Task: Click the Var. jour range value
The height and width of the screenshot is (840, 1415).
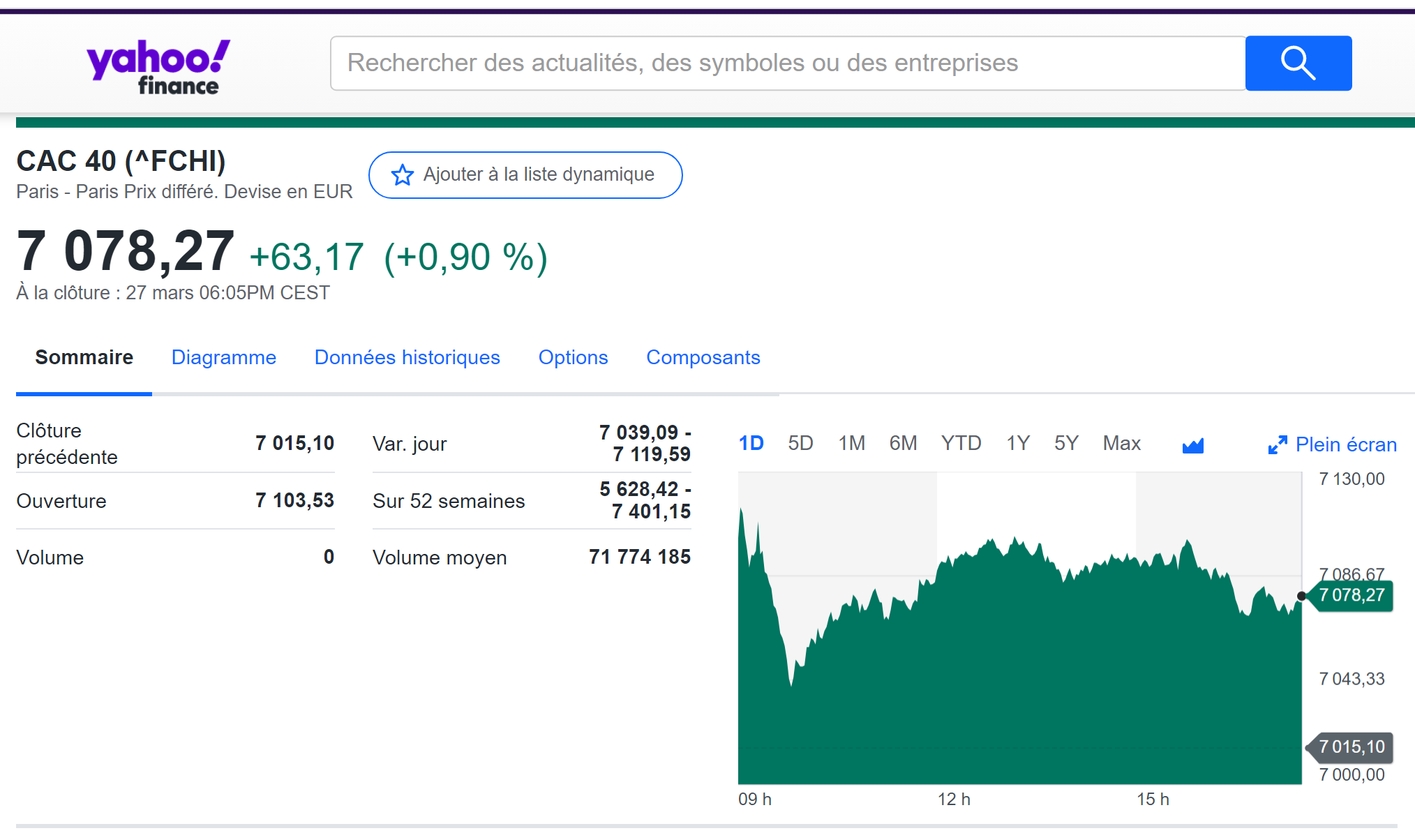Action: point(645,443)
